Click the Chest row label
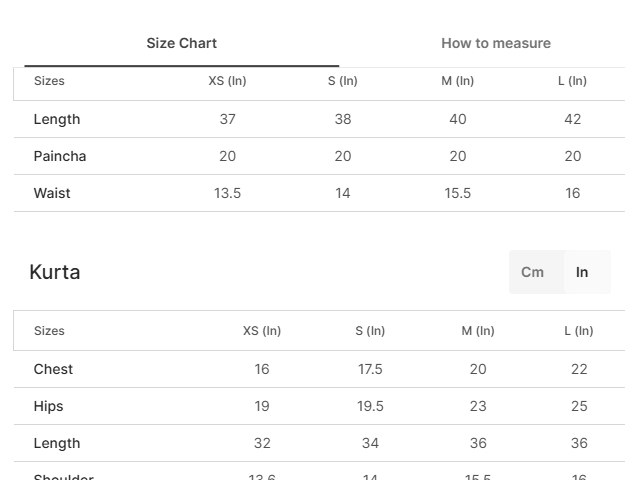625x480 pixels. coord(53,369)
